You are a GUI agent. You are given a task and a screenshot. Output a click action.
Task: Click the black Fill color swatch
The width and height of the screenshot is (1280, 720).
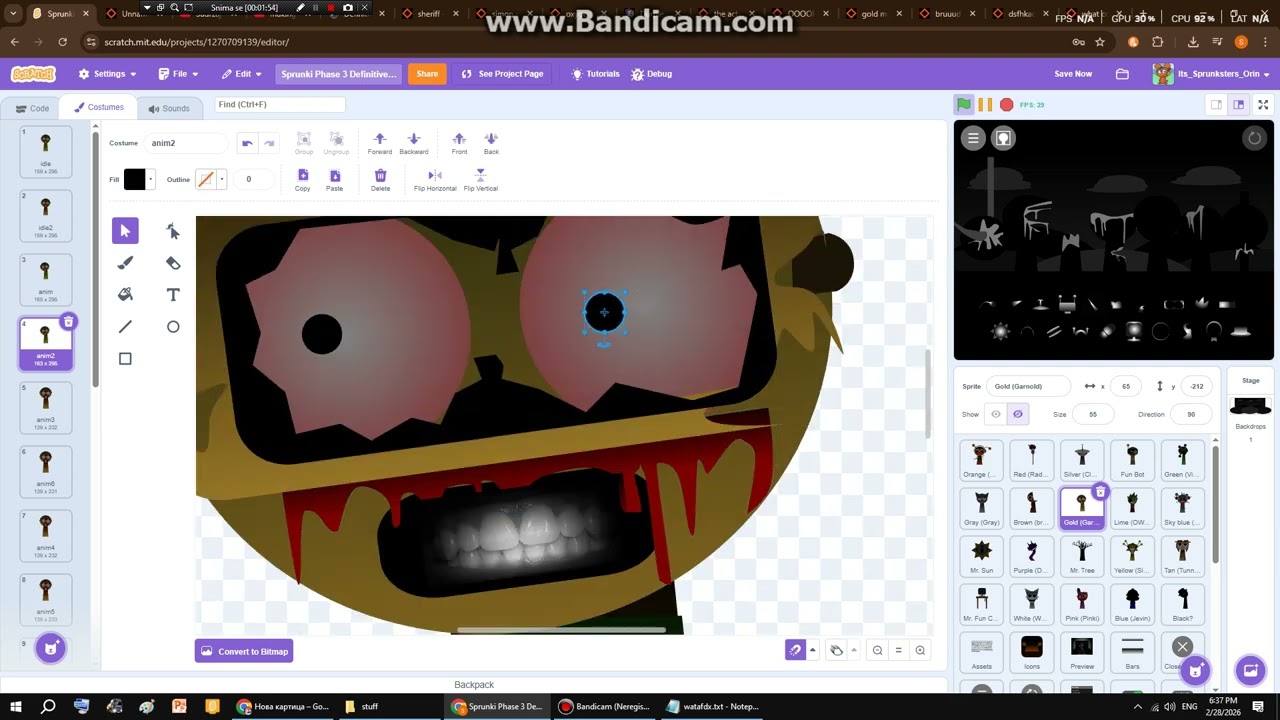135,179
